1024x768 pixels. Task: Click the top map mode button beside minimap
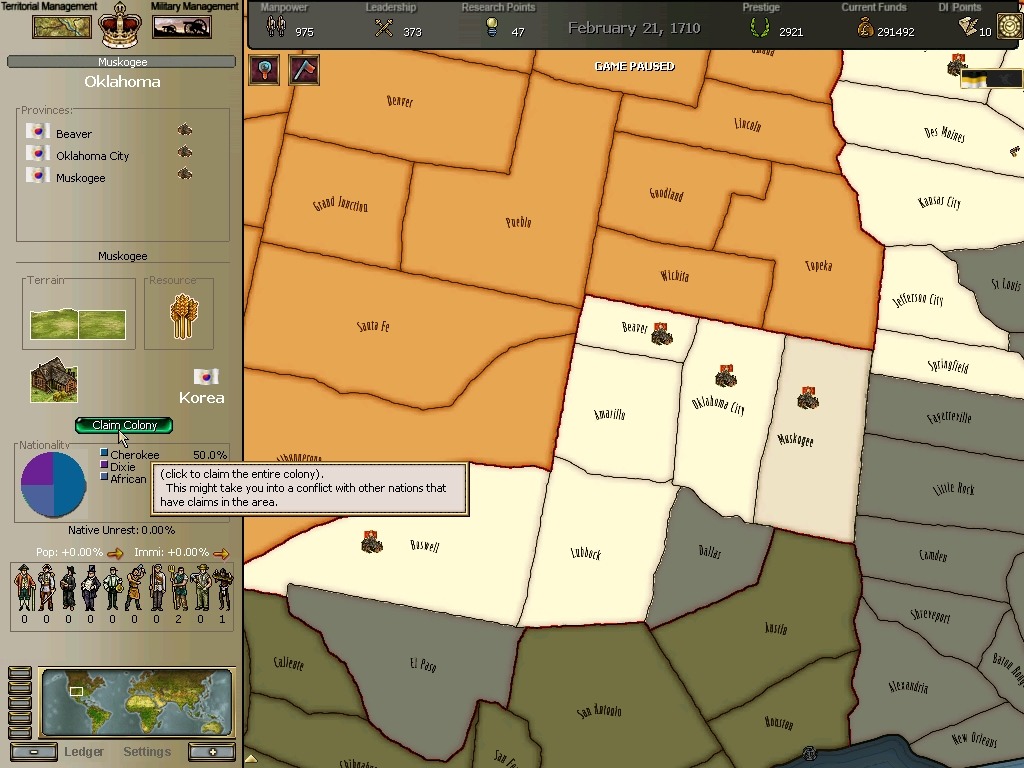pyautogui.click(x=20, y=672)
